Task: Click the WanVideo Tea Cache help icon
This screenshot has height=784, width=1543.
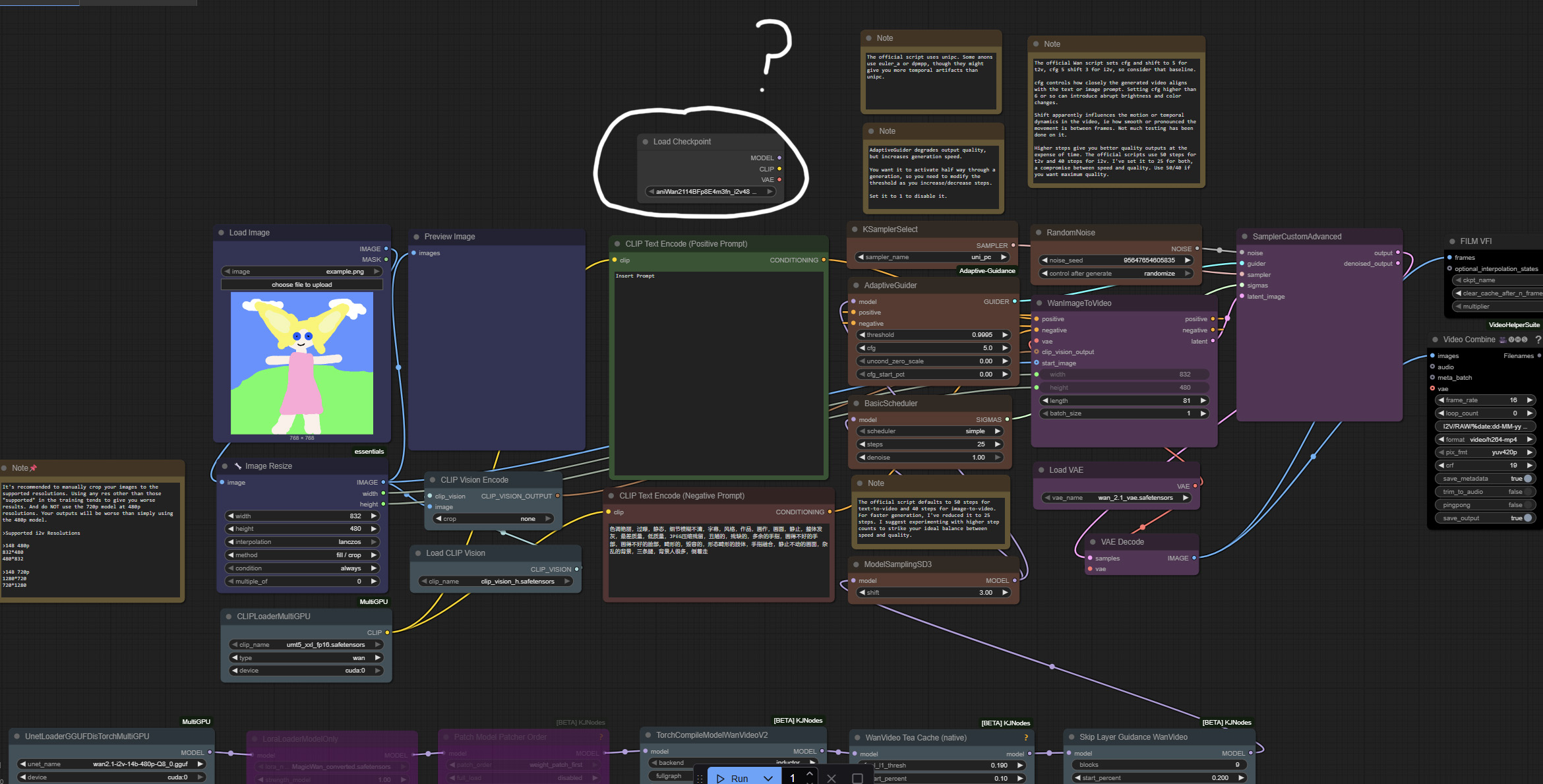Action: pos(1025,738)
